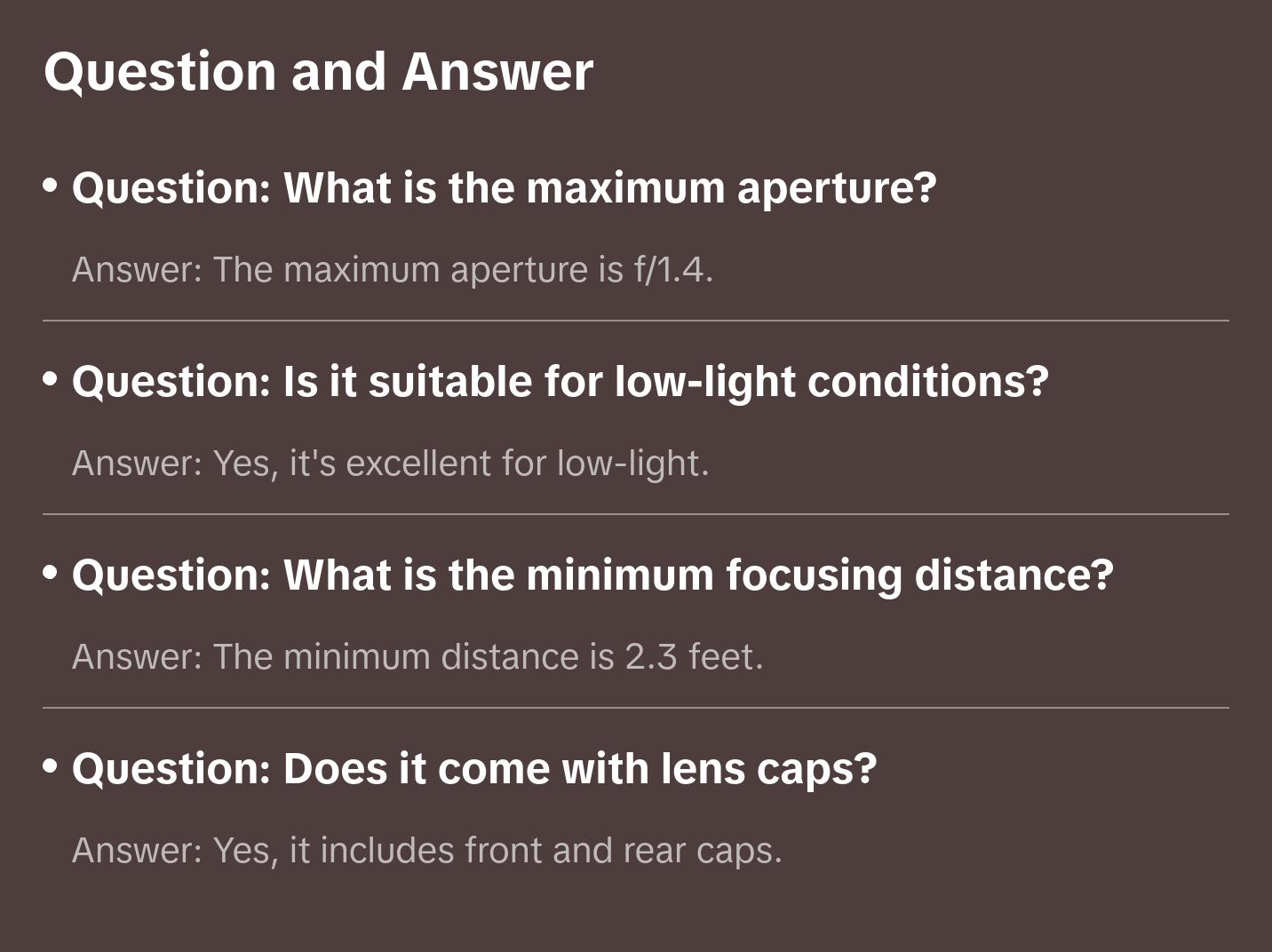Image resolution: width=1272 pixels, height=952 pixels.
Task: Click the '2.3 feet' distance value
Action: pyautogui.click(x=693, y=657)
